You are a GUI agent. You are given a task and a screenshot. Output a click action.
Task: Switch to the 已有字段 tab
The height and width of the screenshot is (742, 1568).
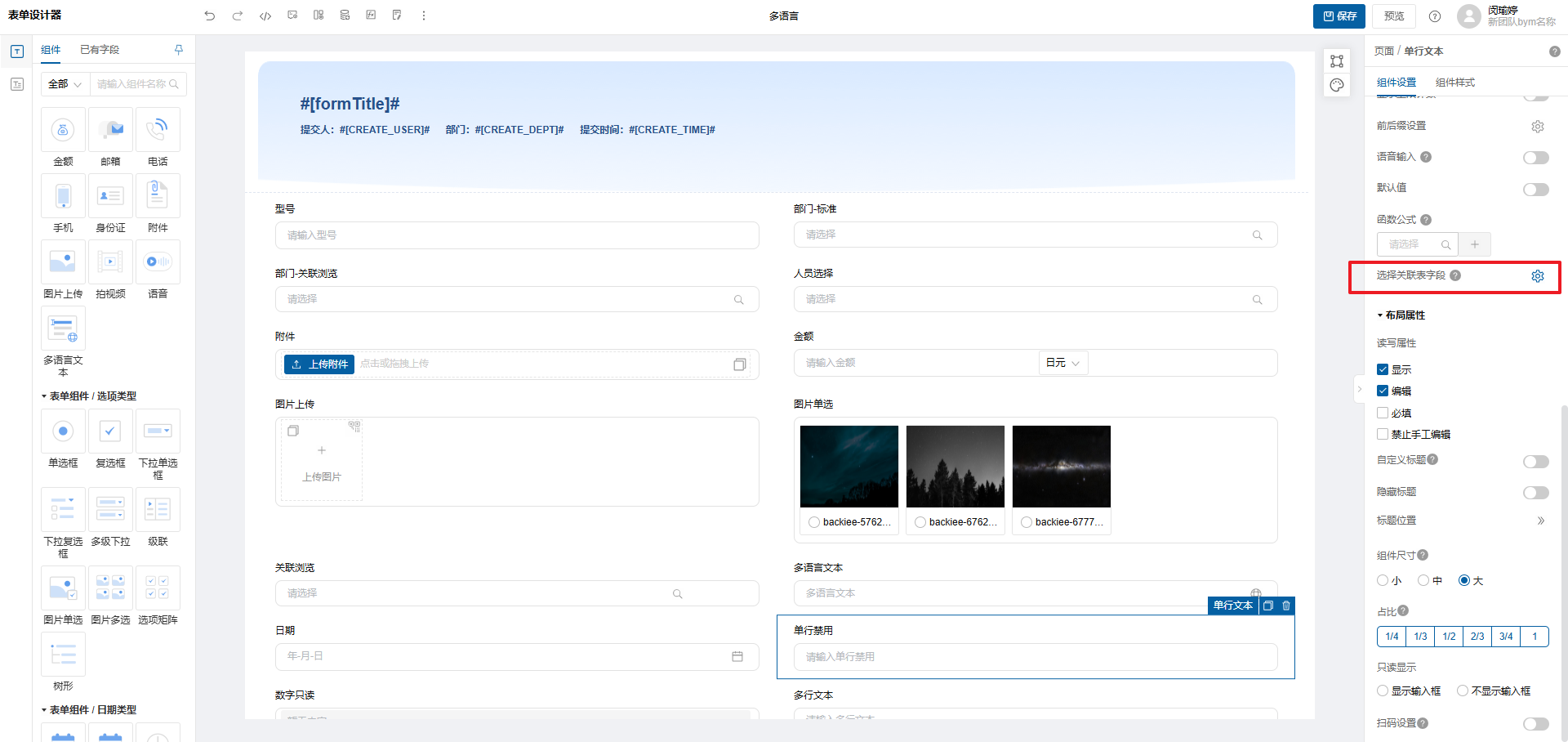tap(100, 50)
